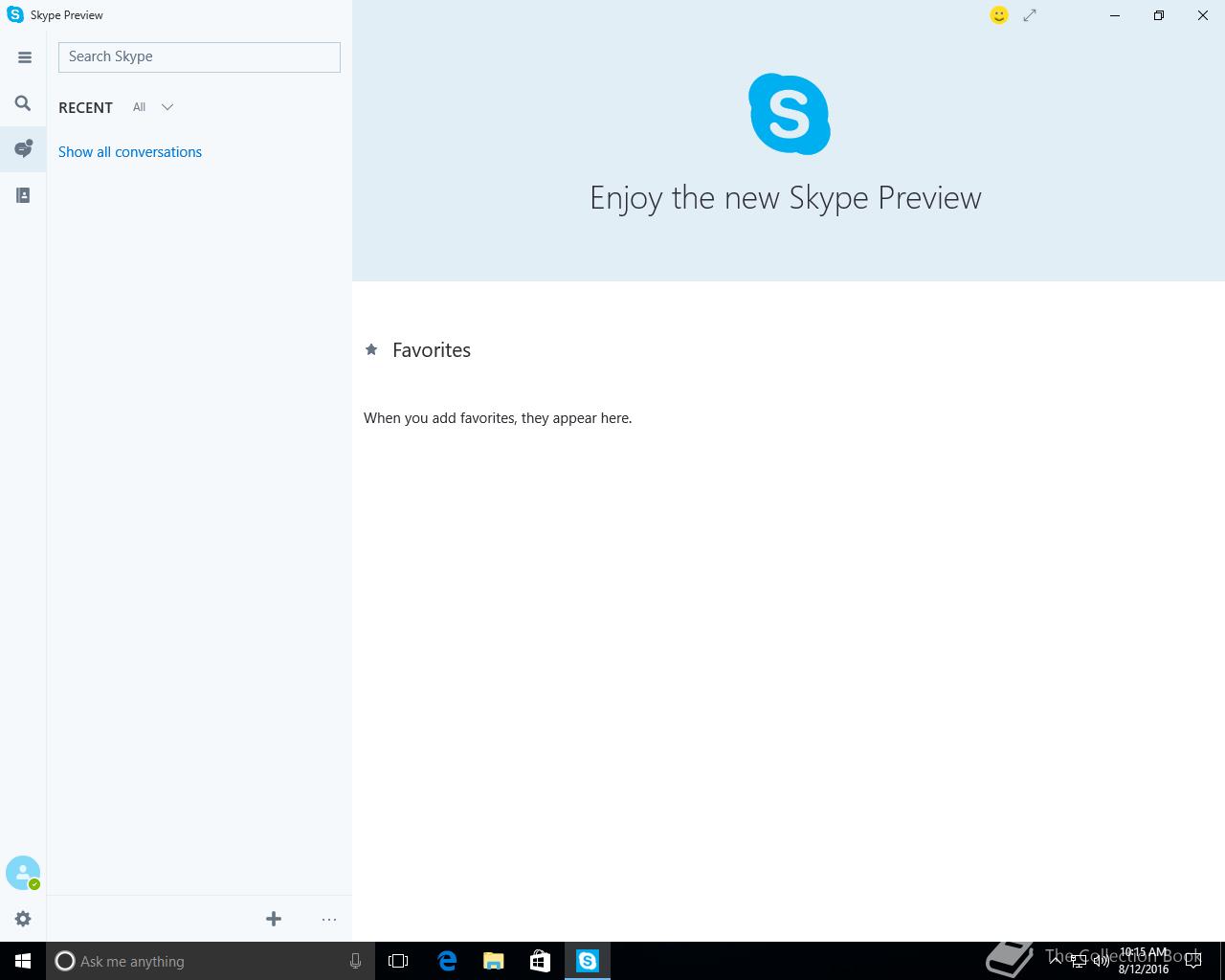The image size is (1225, 980).
Task: Open Windows Store from taskbar
Action: click(541, 961)
